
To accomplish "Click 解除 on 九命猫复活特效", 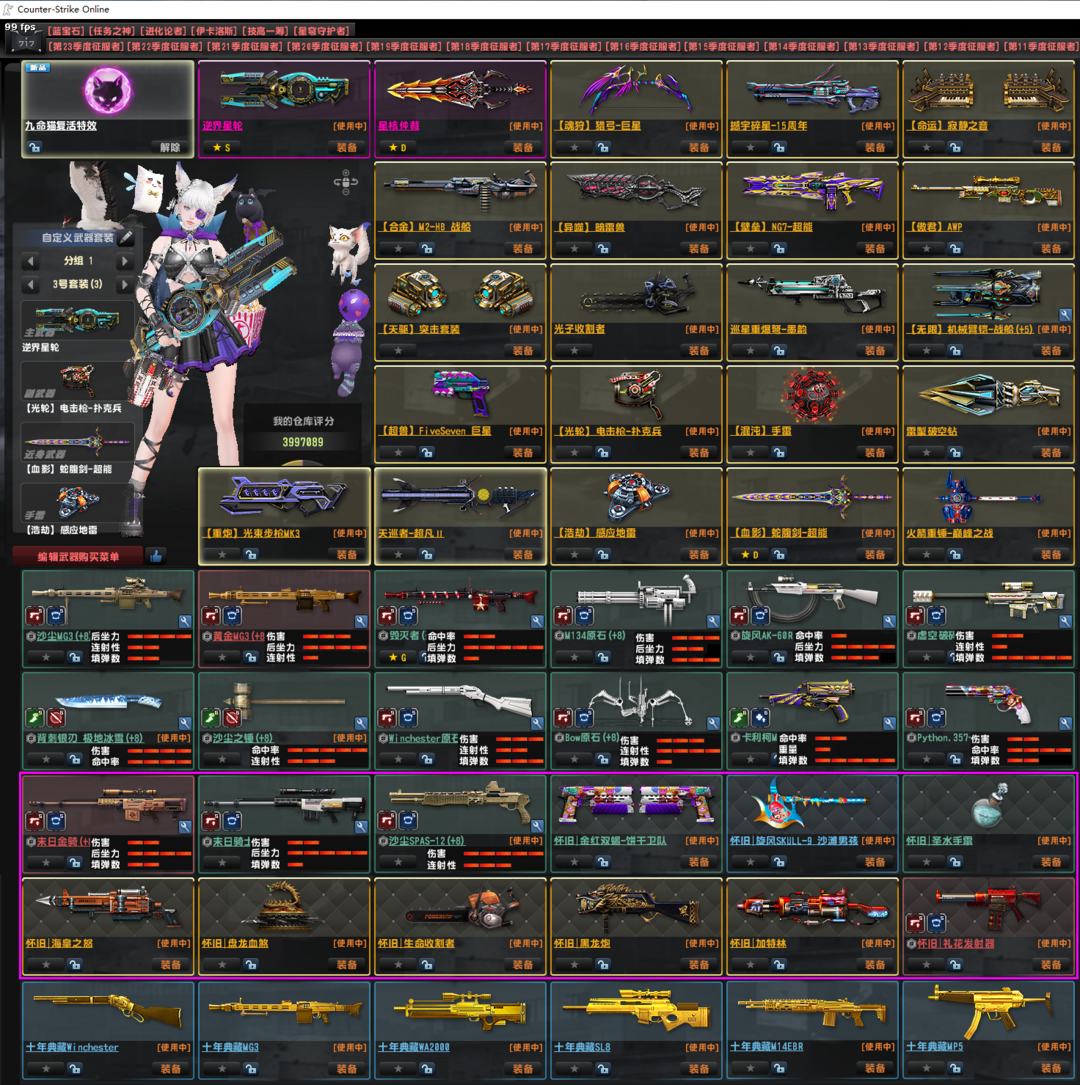I will (x=170, y=147).
